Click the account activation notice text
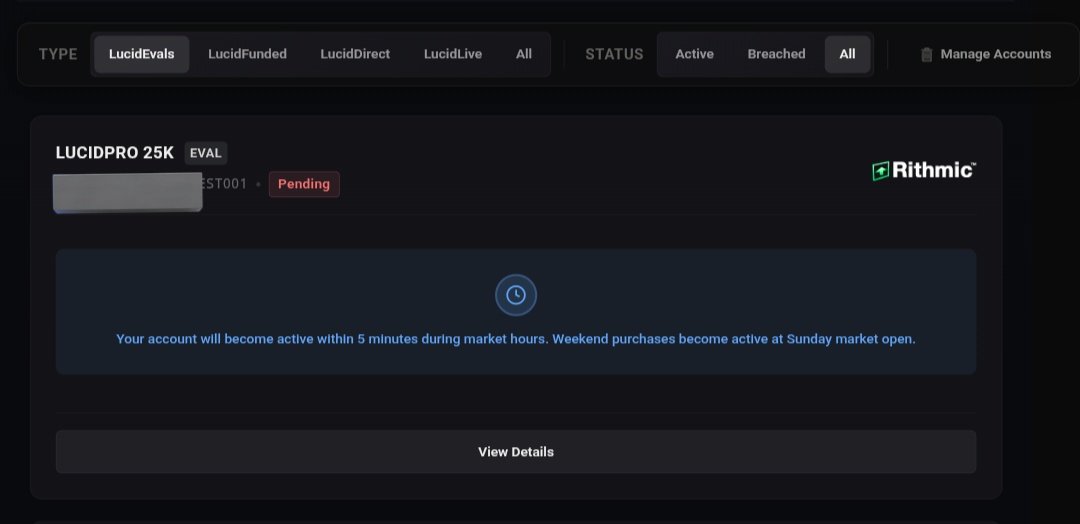Screen dimensions: 1080x524 (516, 339)
